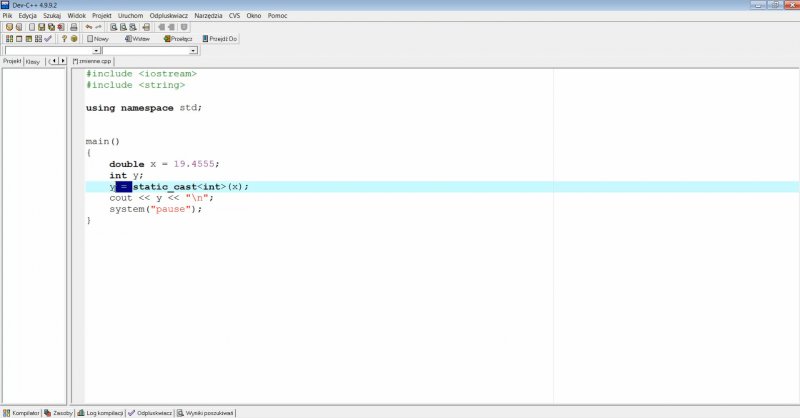This screenshot has height=418, width=800.
Task: Click the Przejdź Do button
Action: click(220, 39)
